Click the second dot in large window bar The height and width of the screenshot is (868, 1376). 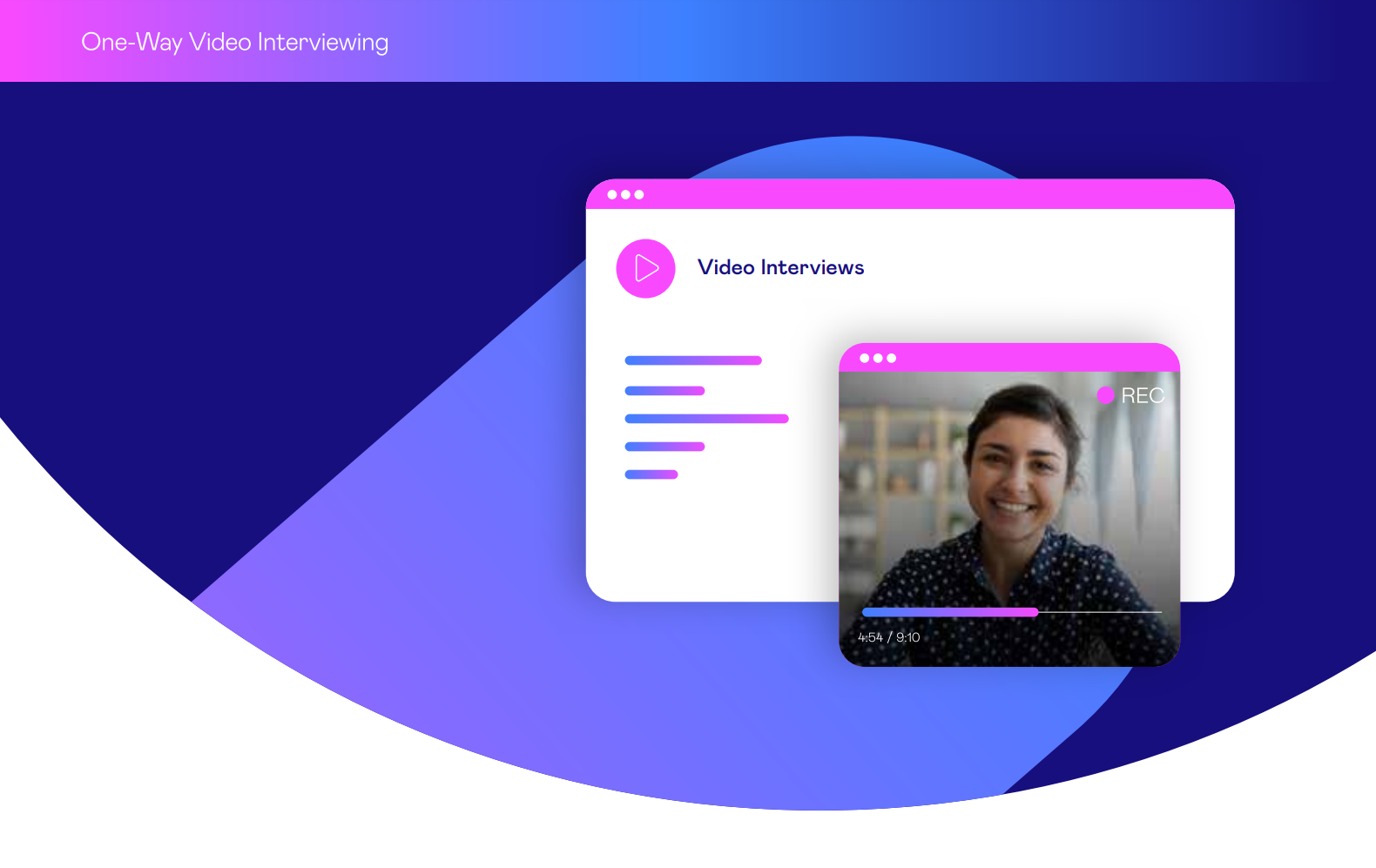[625, 195]
